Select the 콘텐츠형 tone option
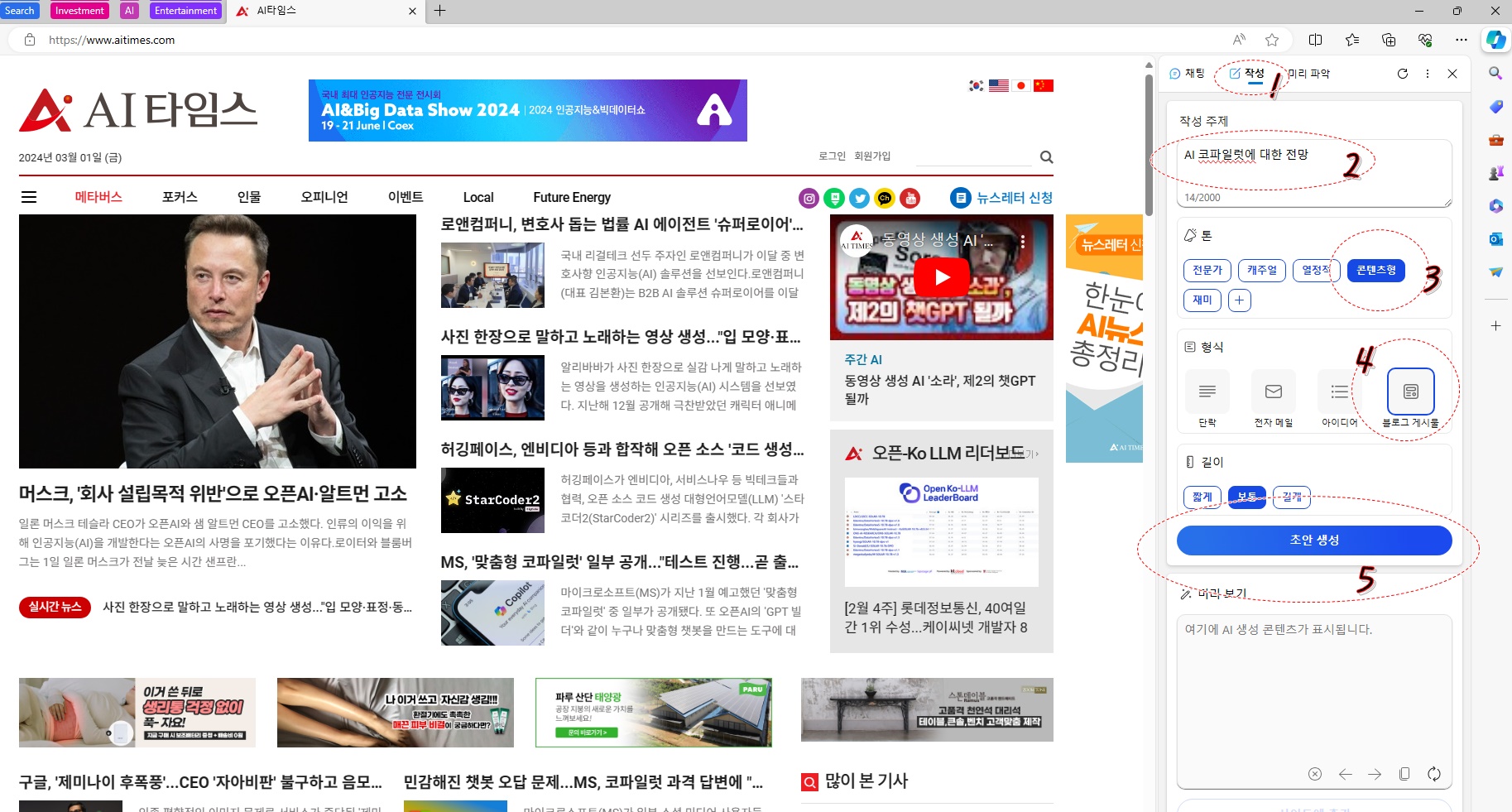The image size is (1512, 812). [x=1376, y=271]
